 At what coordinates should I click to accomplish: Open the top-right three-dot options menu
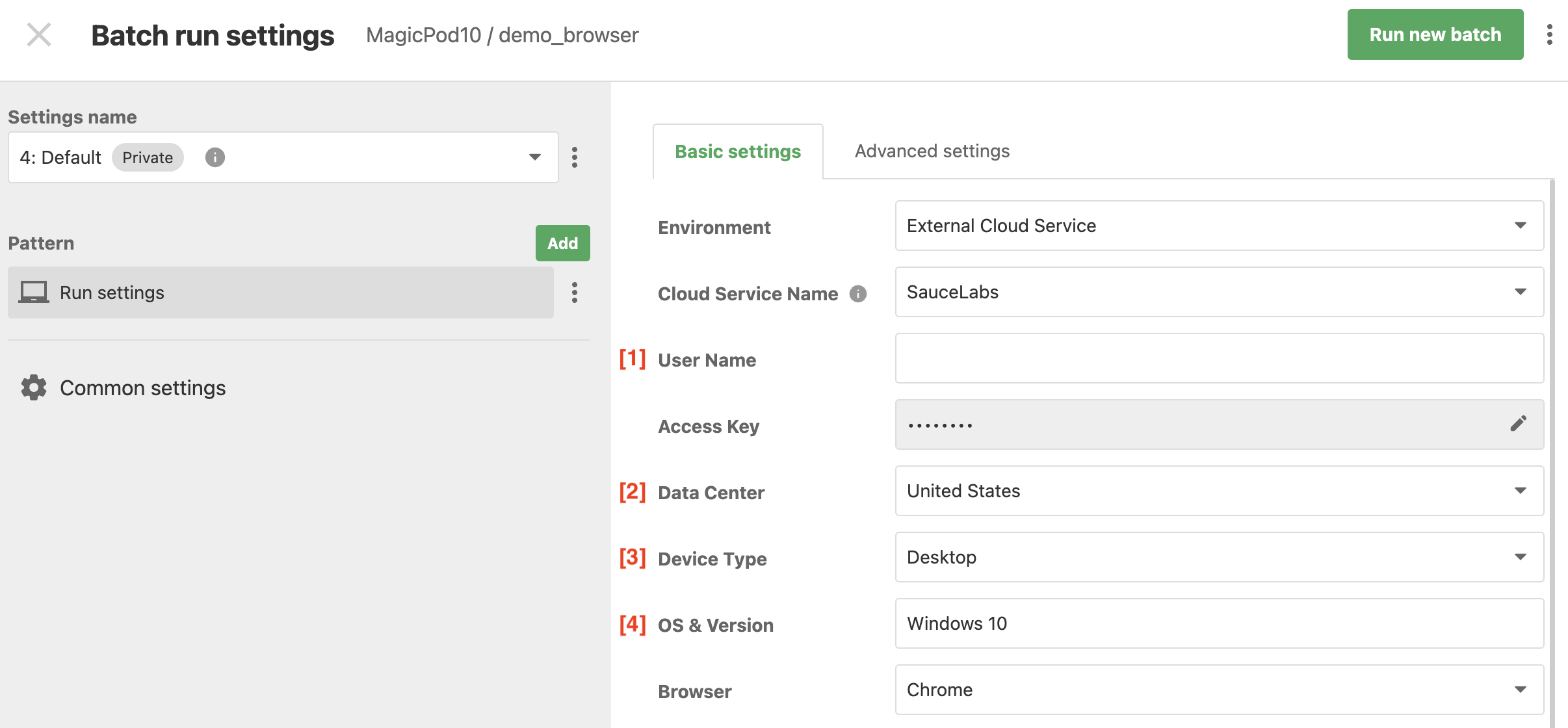(x=1550, y=34)
